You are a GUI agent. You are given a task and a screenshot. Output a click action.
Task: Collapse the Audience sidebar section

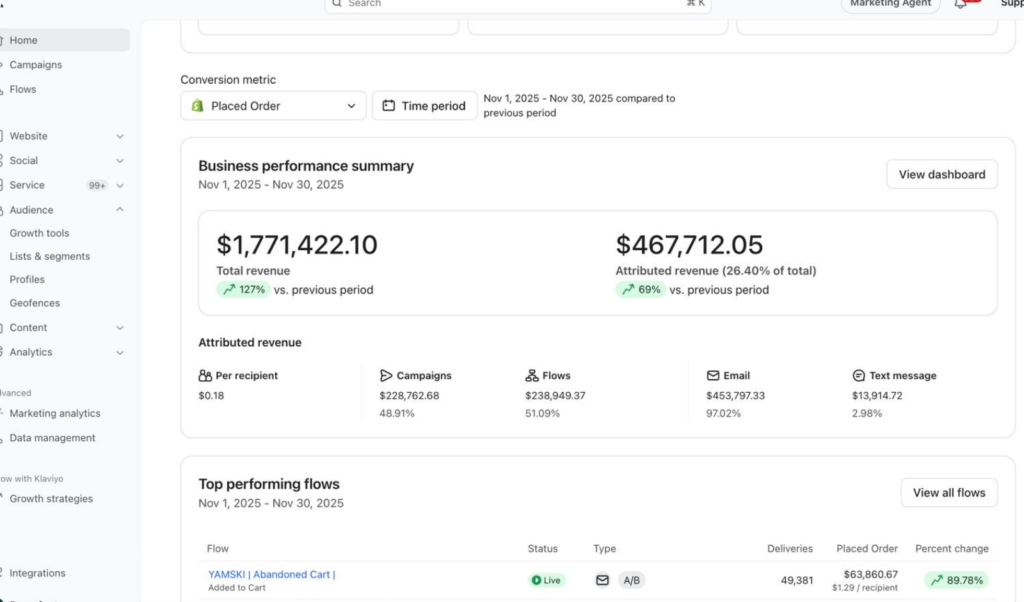click(x=120, y=210)
